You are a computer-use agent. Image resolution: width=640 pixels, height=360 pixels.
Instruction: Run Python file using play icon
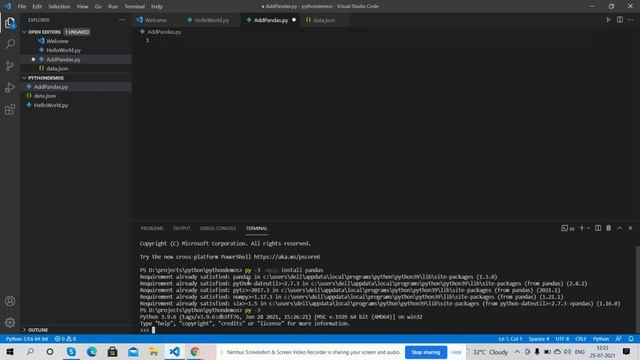pos(609,20)
